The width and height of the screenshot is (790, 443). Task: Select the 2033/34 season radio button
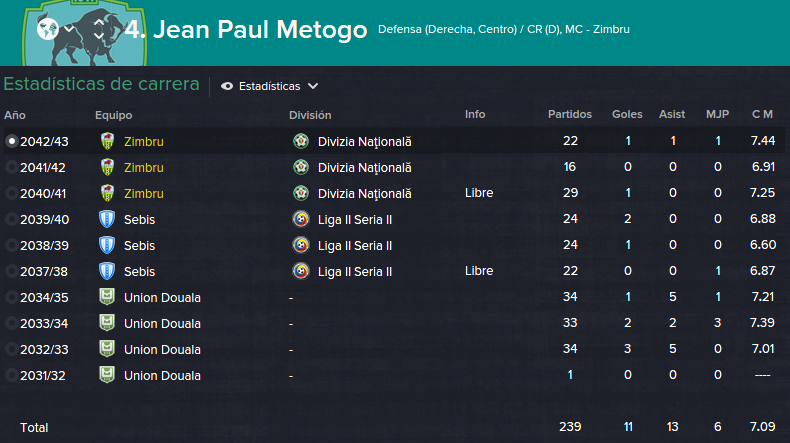point(11,323)
